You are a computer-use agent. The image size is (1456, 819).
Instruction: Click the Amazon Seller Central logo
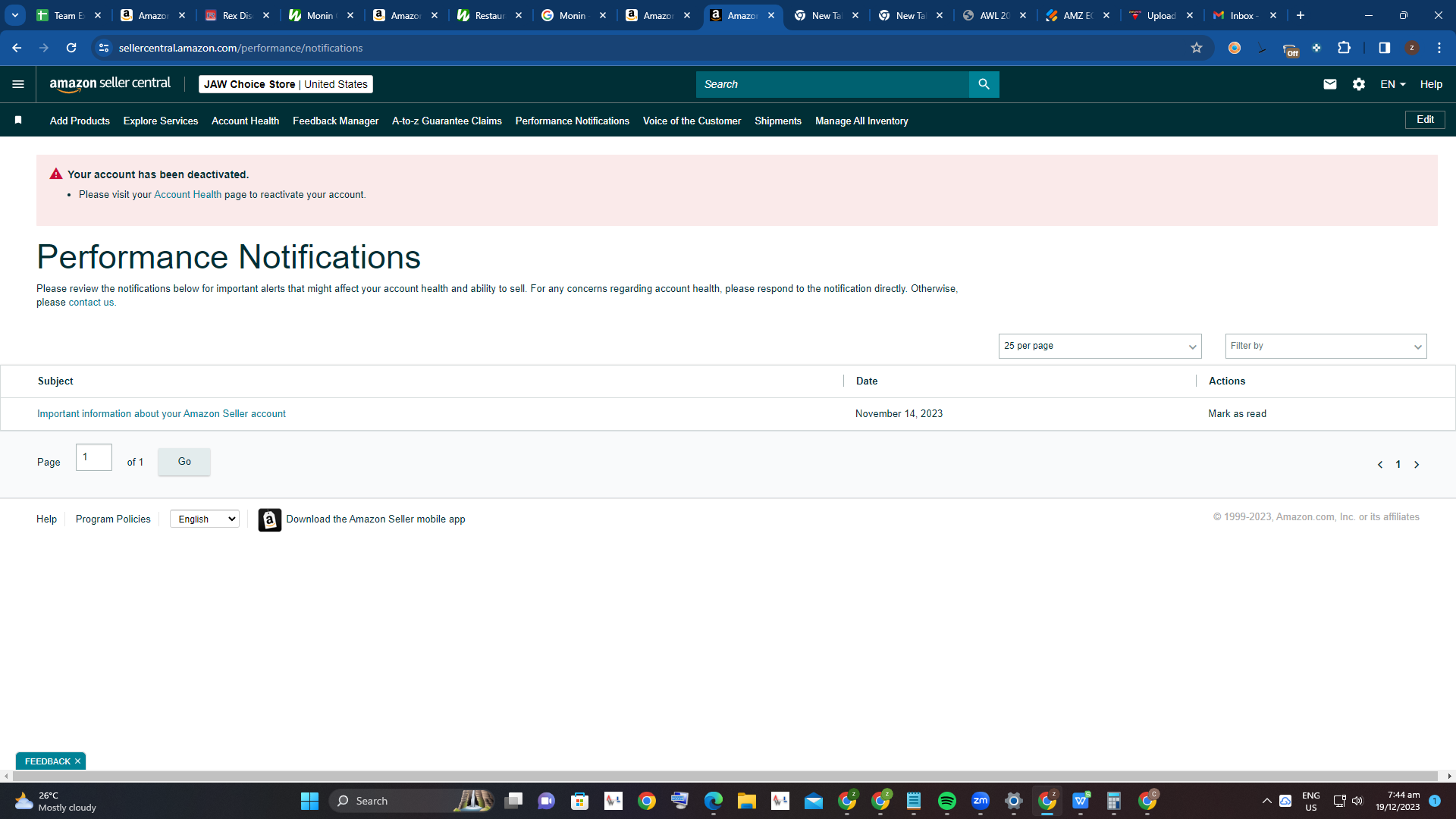point(110,84)
